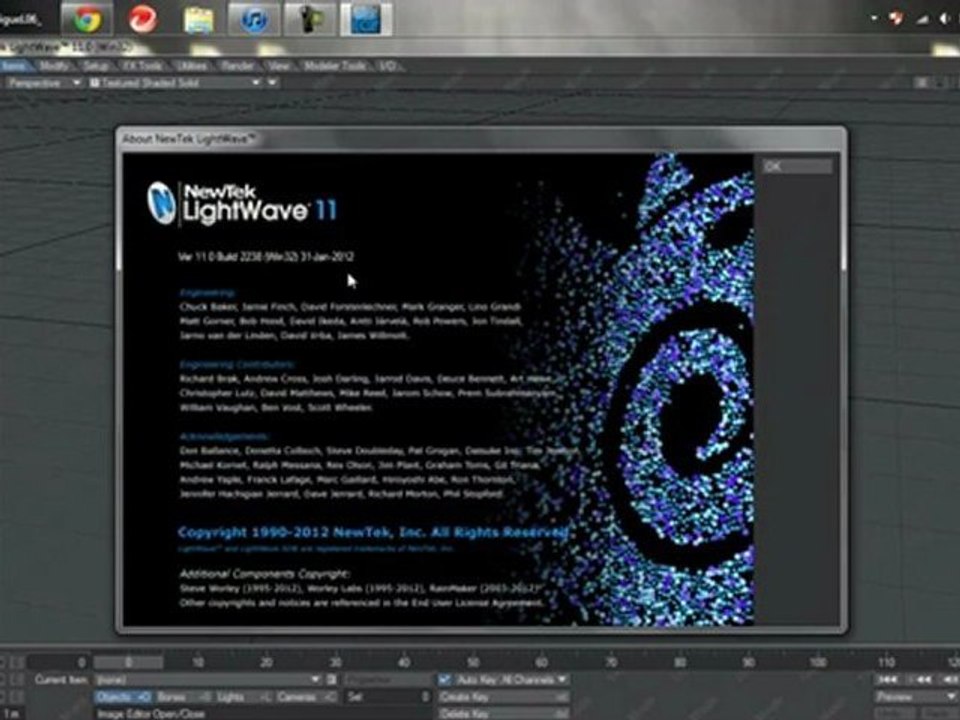Open the network signal tray icon
Screen dimensions: 960x720
point(922,20)
